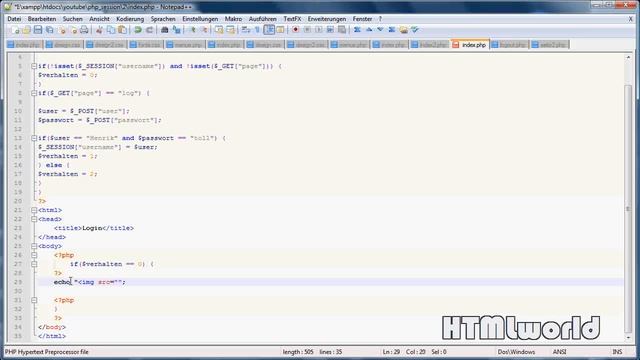Viewport: 640px width, 360px height.
Task: Open the Sprachen menu
Action: point(163,19)
